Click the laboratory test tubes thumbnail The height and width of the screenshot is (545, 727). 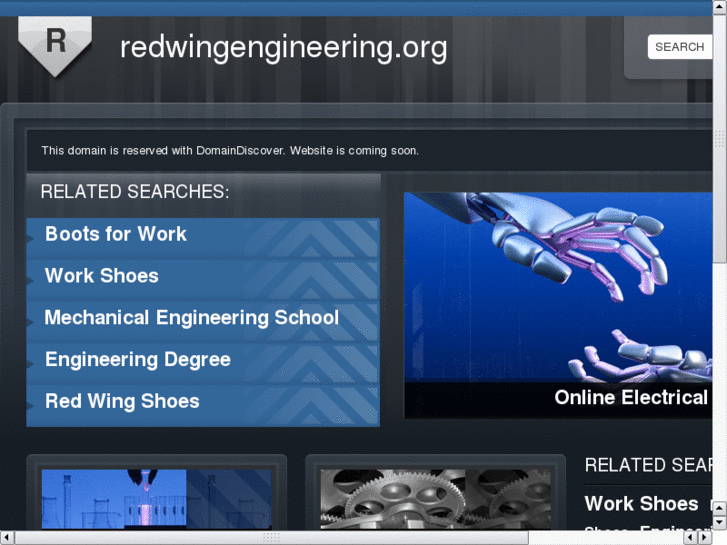tap(156, 499)
